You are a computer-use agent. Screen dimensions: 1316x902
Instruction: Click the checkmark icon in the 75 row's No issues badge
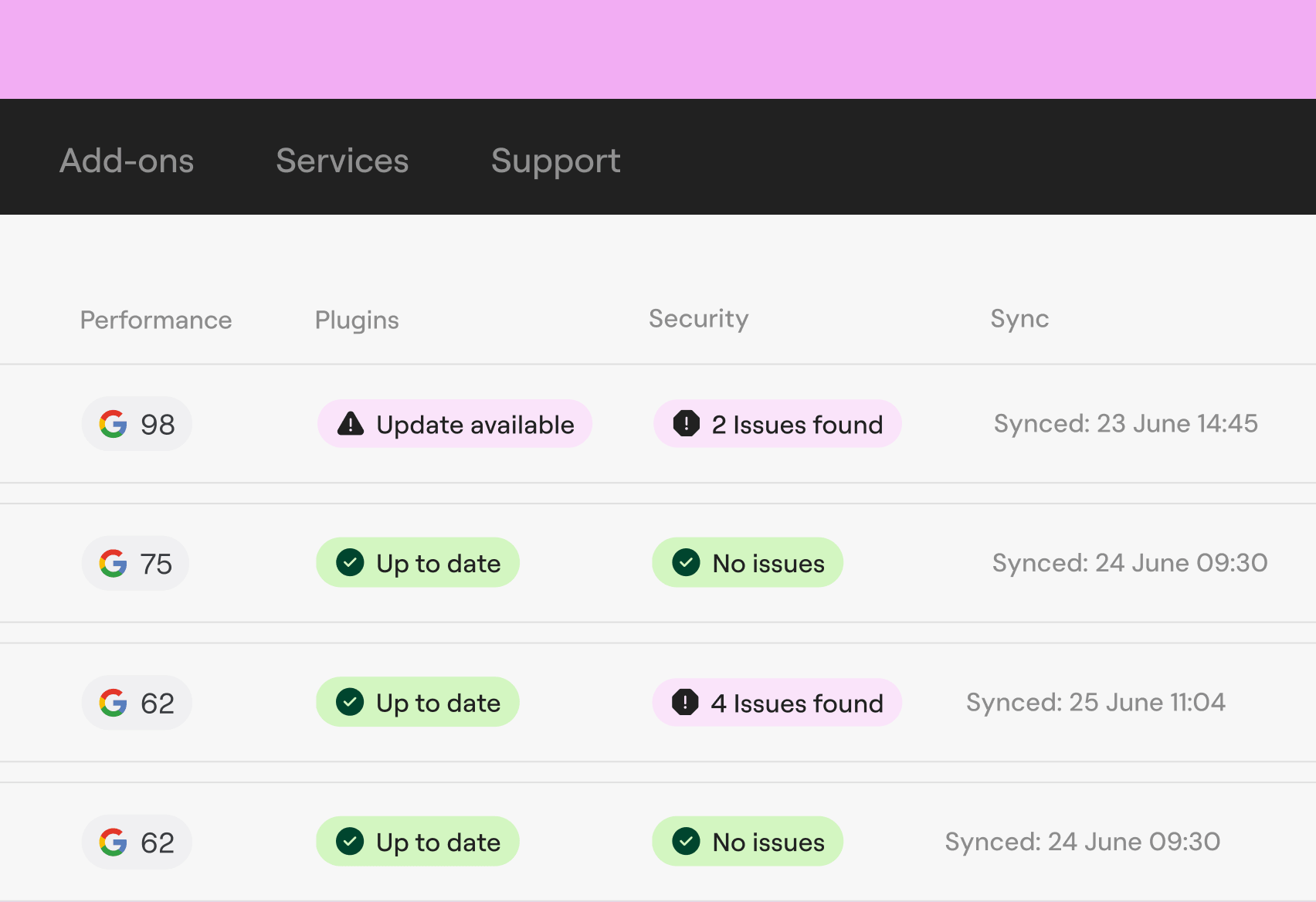point(686,562)
